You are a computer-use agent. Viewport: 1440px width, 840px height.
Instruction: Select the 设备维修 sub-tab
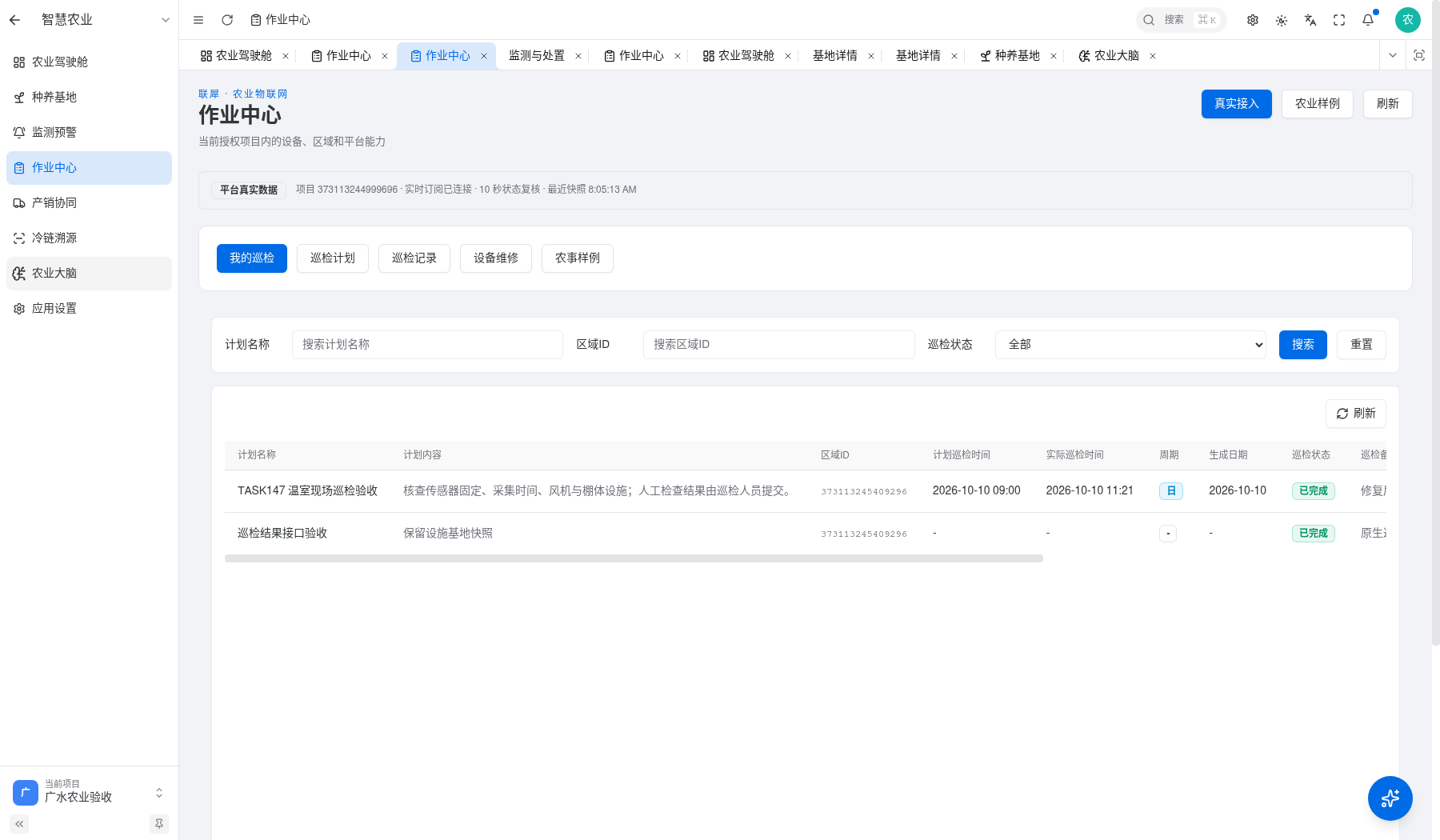click(x=496, y=258)
